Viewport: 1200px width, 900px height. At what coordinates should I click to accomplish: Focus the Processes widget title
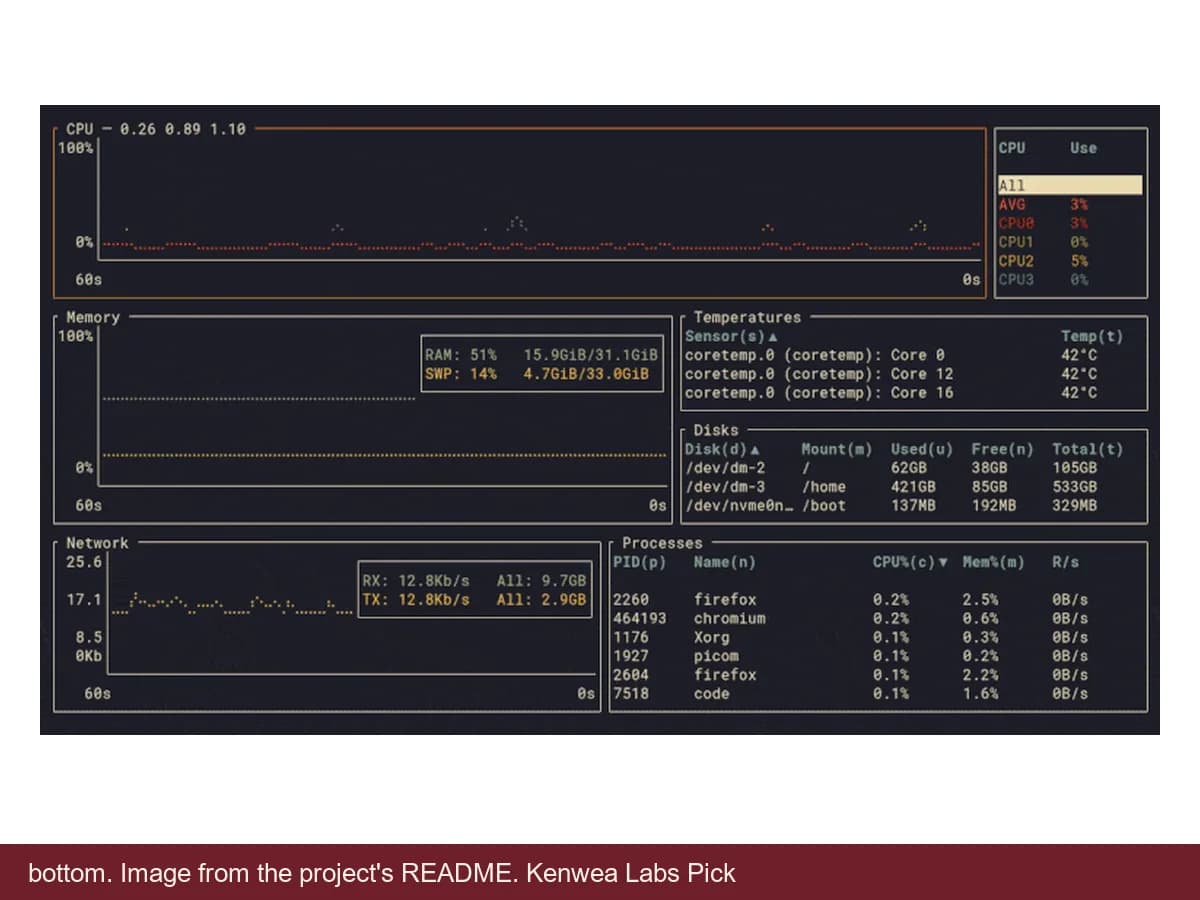(x=662, y=543)
